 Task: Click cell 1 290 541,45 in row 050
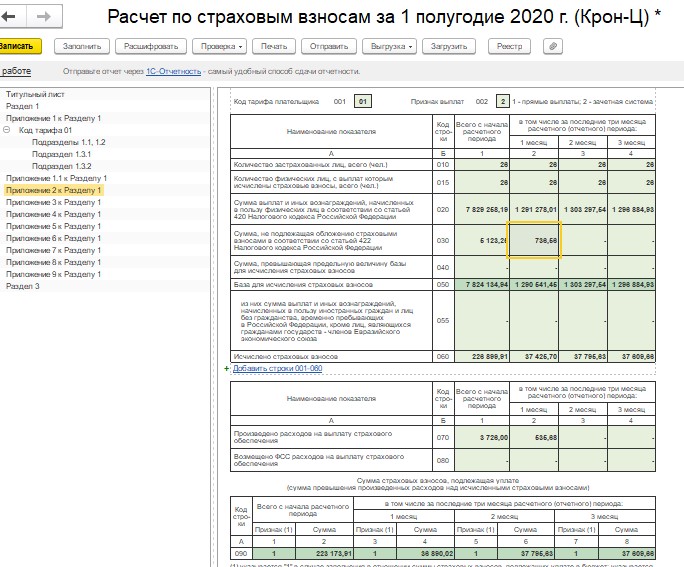(534, 284)
